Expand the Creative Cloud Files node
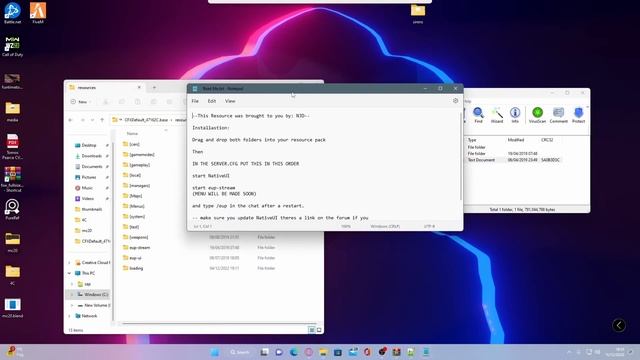The image size is (640, 360). coord(69,262)
